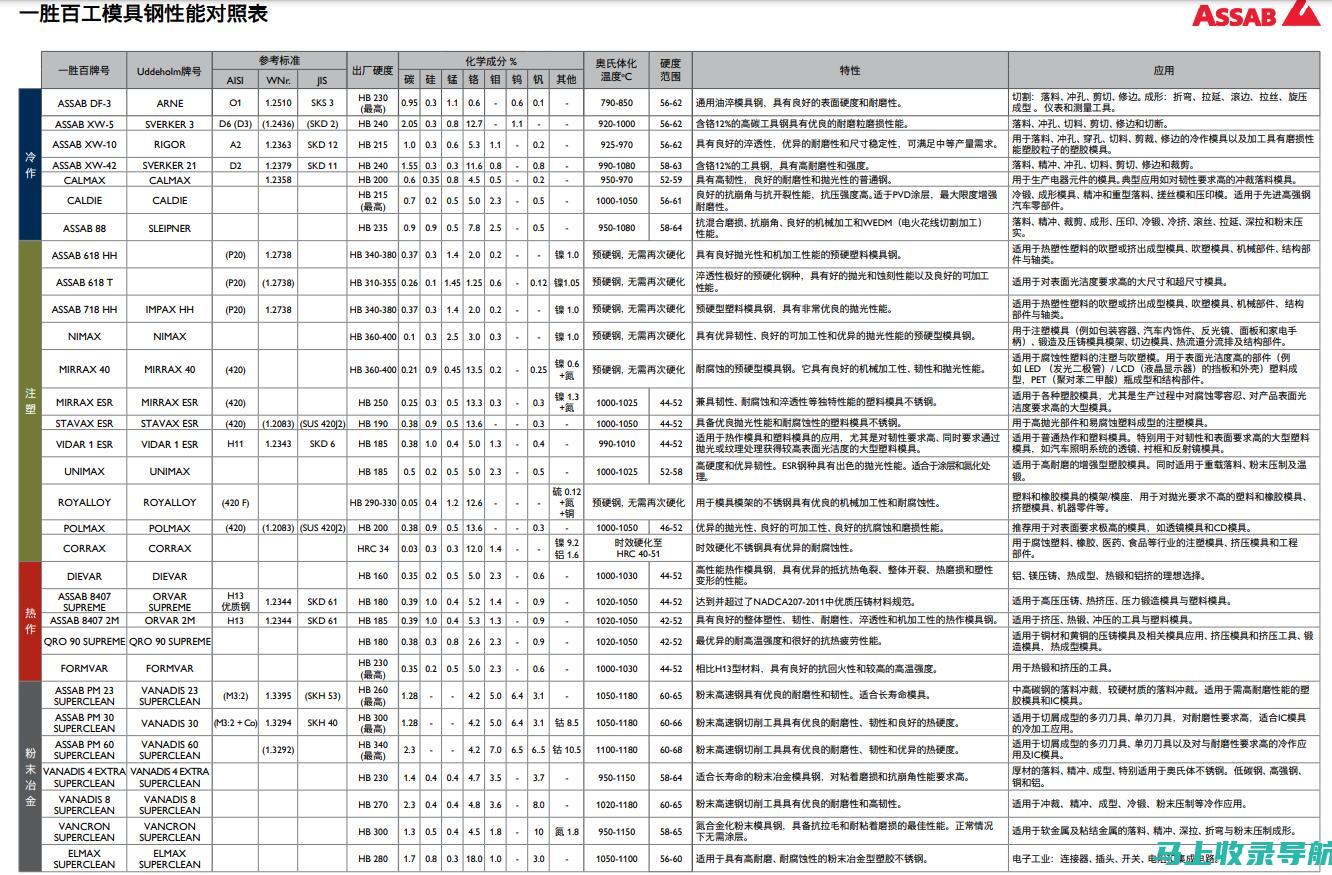1332x875 pixels.
Task: Click the 时效硬化至 HRC 40-51 cell
Action: [638, 548]
